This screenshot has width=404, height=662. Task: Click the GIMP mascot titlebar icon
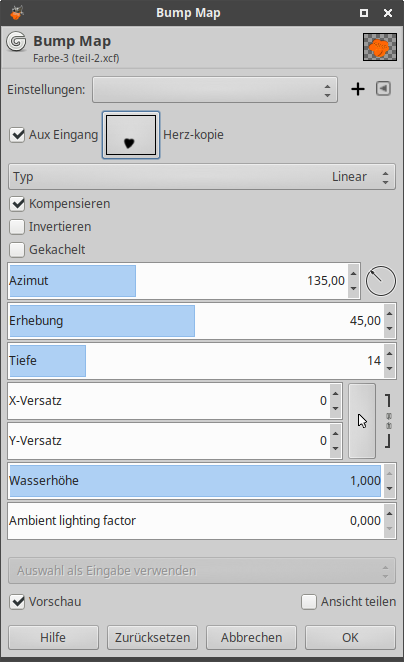16,13
